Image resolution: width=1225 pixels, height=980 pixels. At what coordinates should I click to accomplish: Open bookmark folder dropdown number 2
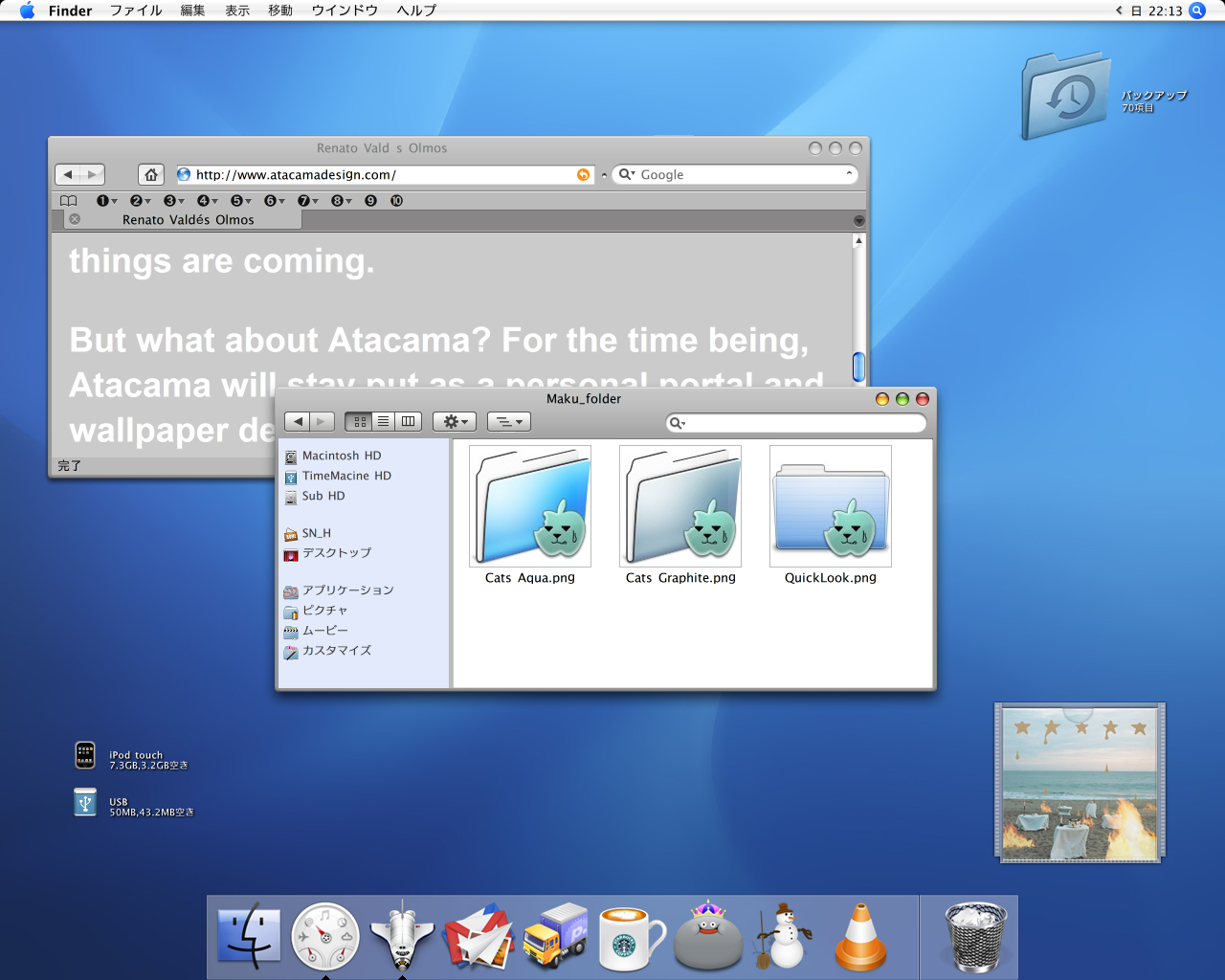[x=141, y=201]
